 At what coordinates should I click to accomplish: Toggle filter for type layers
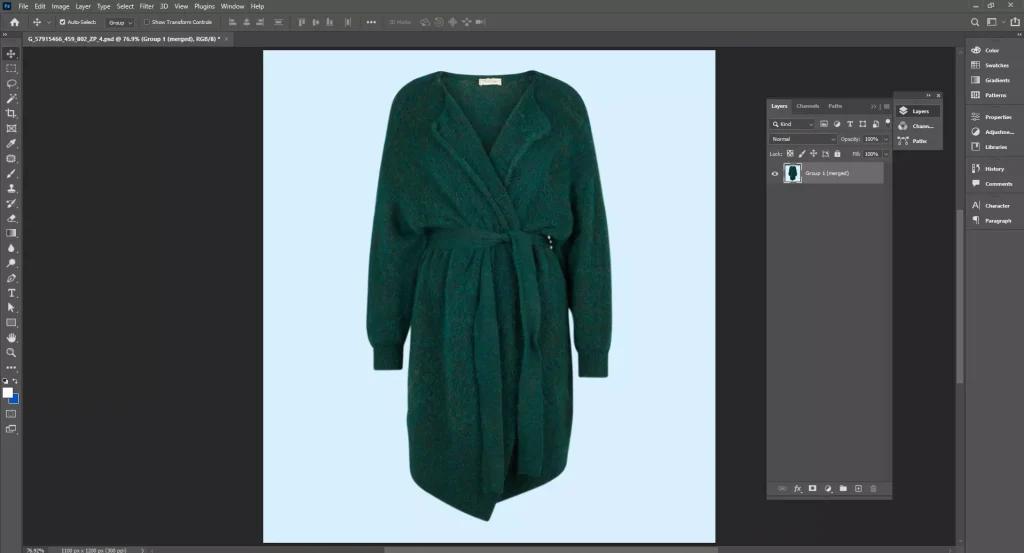tap(850, 124)
